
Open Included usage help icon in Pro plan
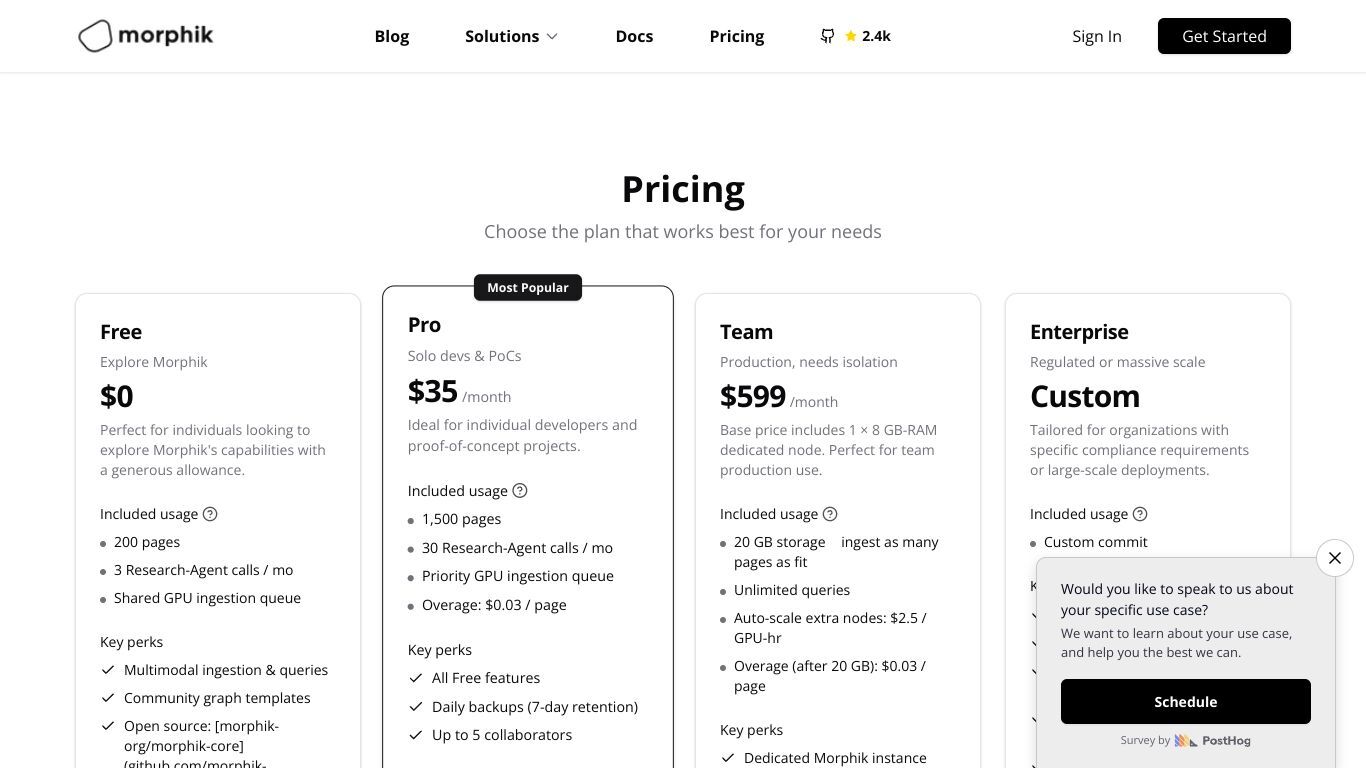click(520, 491)
